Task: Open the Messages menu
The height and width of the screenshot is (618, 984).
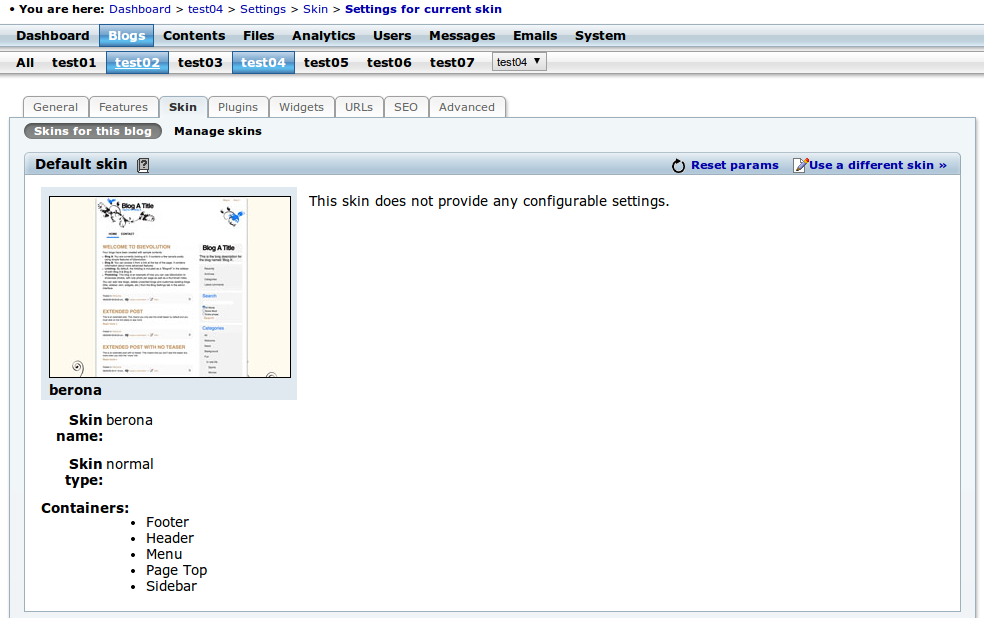Action: click(x=462, y=36)
